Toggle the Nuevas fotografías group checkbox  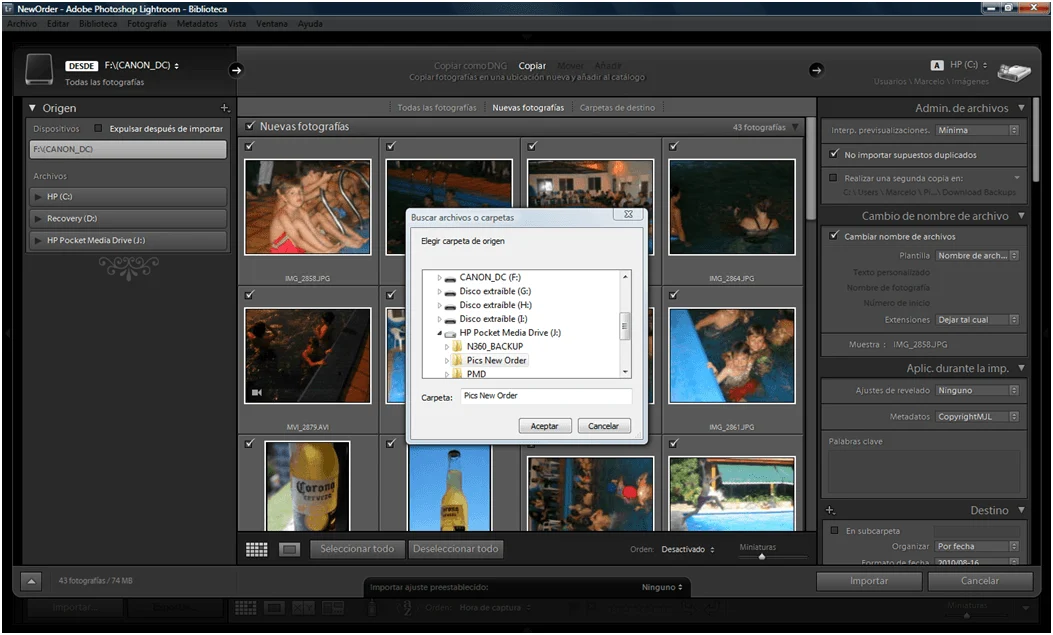tap(250, 126)
